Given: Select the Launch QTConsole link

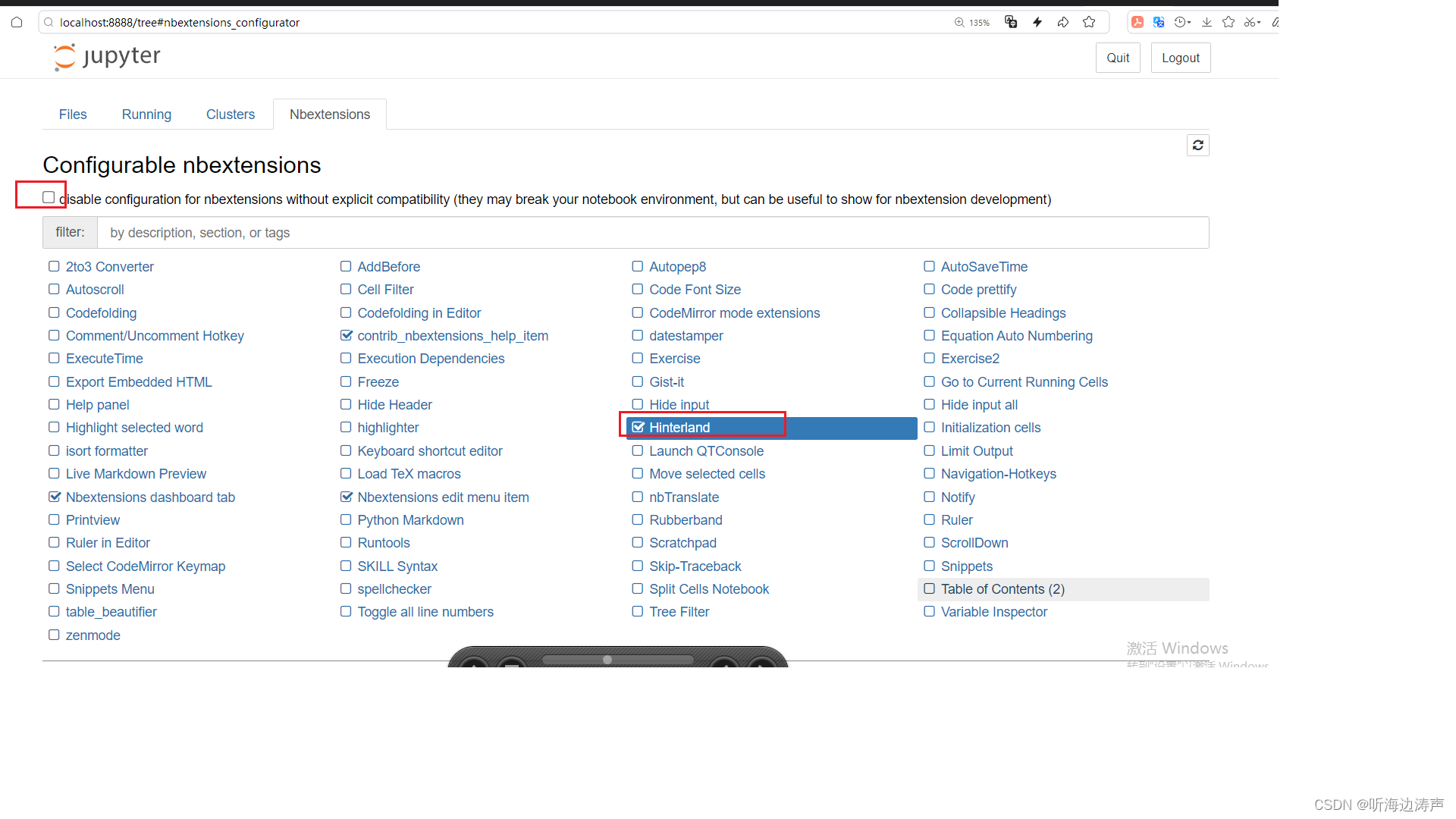Looking at the screenshot, I should coord(706,451).
